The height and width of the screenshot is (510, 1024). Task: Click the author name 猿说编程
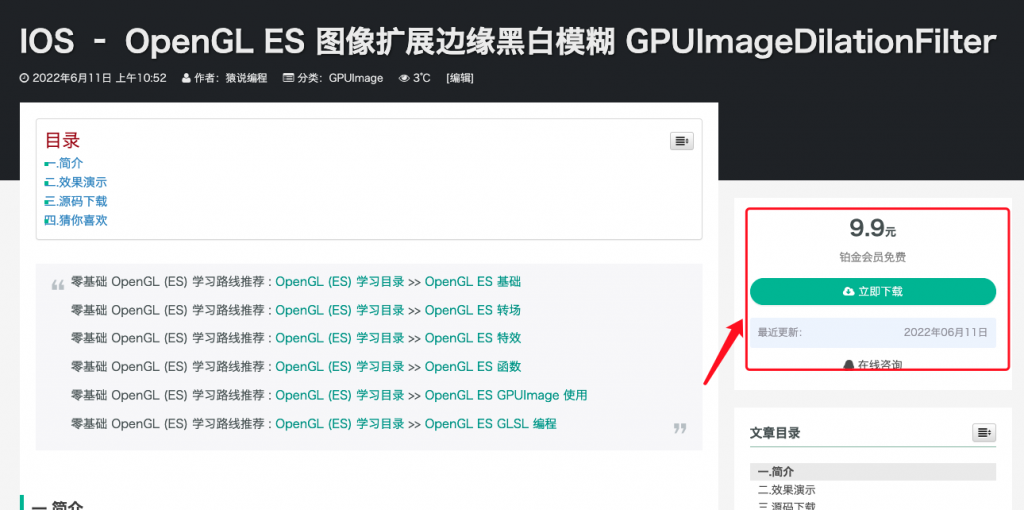246,78
